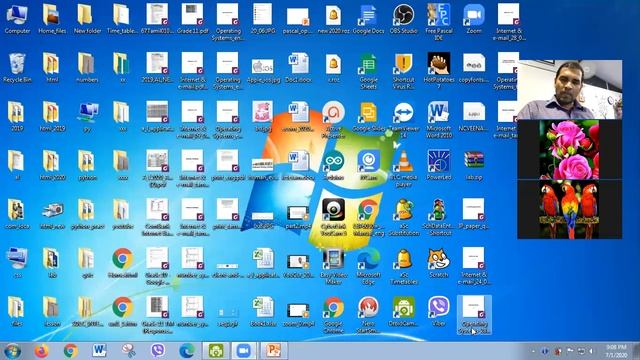Select the PowerLed shortcut
The width and height of the screenshot is (640, 360).
tap(439, 165)
